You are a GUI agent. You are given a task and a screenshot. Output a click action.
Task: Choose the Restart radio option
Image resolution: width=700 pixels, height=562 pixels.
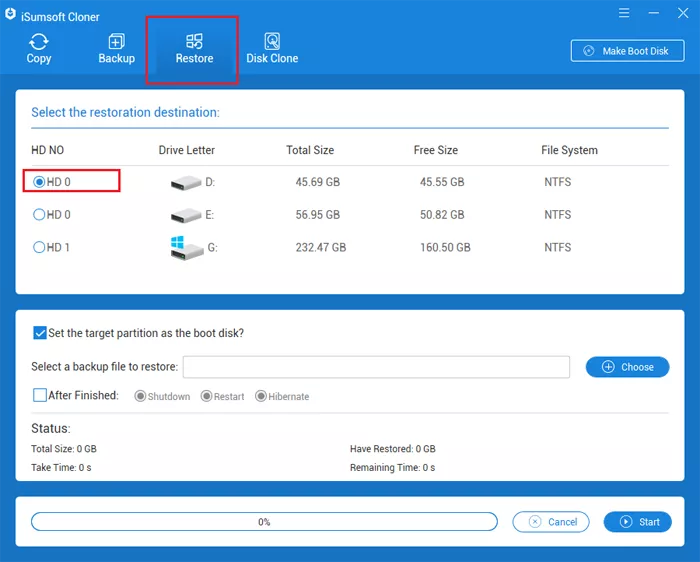[206, 396]
